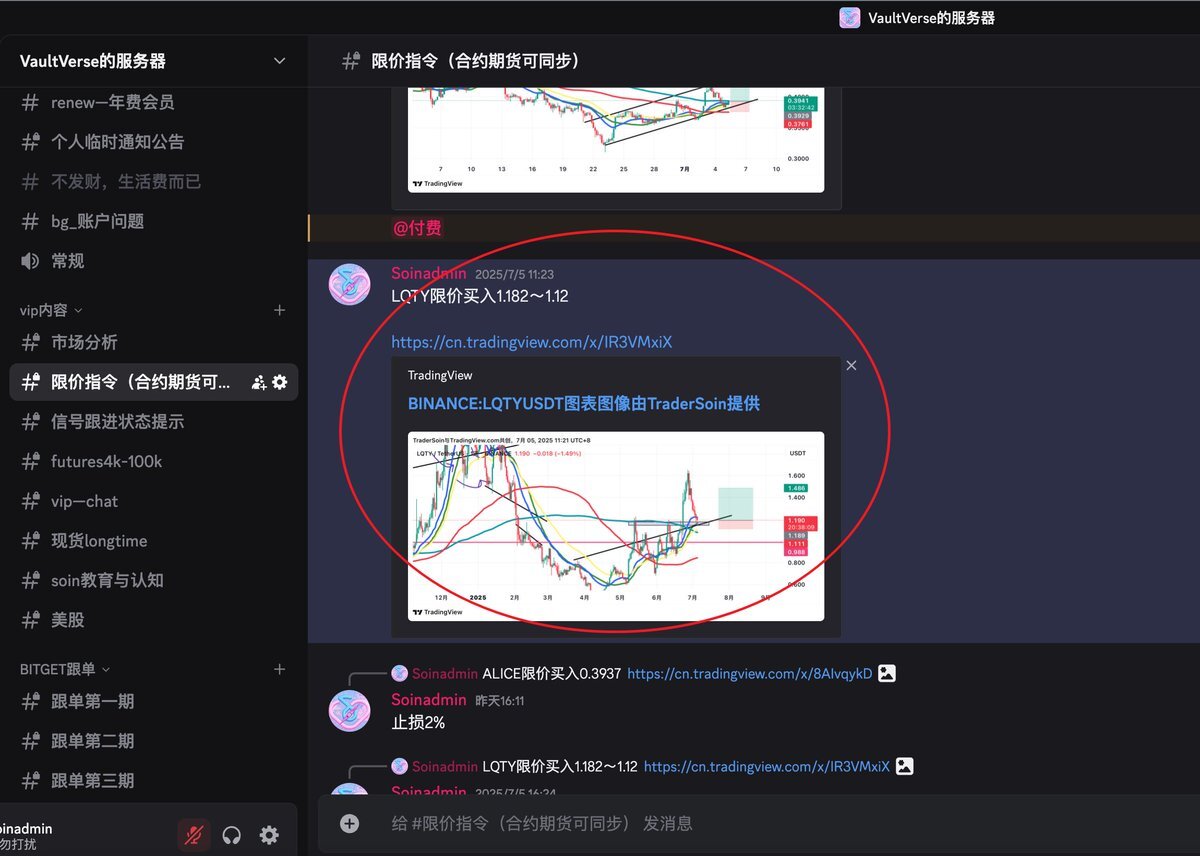Viewport: 1200px width, 856px height.
Task: Click the @付费 role mention
Action: click(417, 228)
